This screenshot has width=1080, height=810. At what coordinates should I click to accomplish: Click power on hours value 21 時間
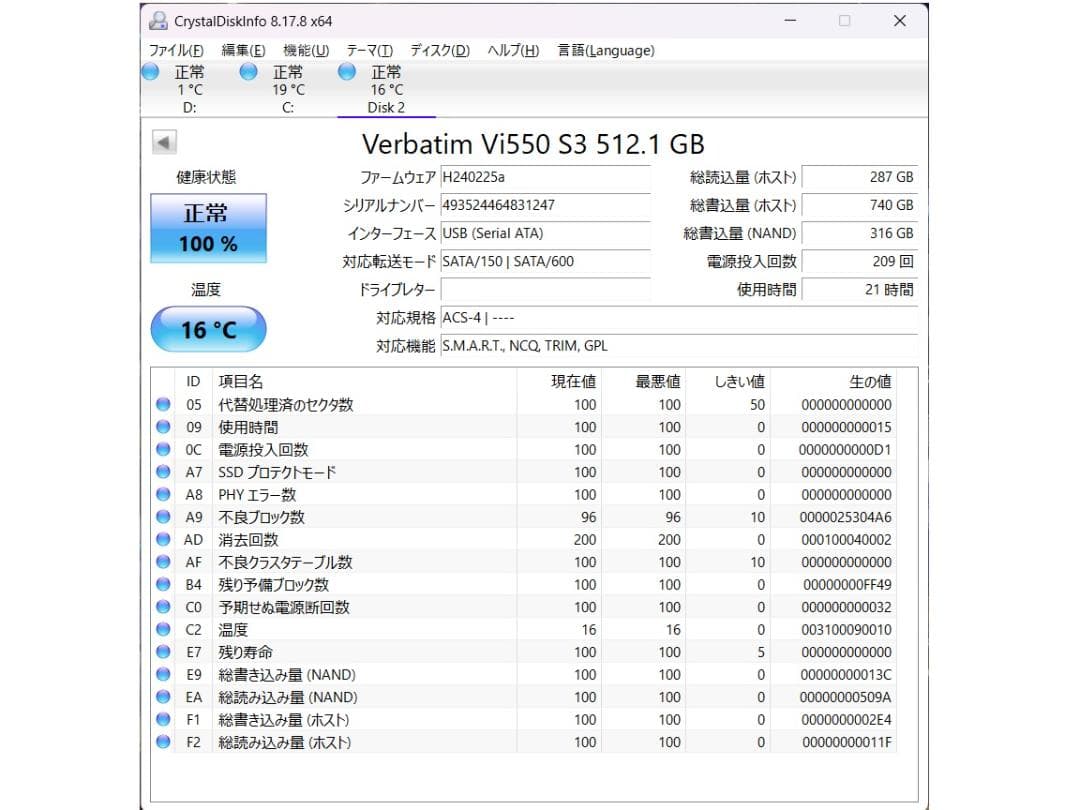(x=860, y=290)
